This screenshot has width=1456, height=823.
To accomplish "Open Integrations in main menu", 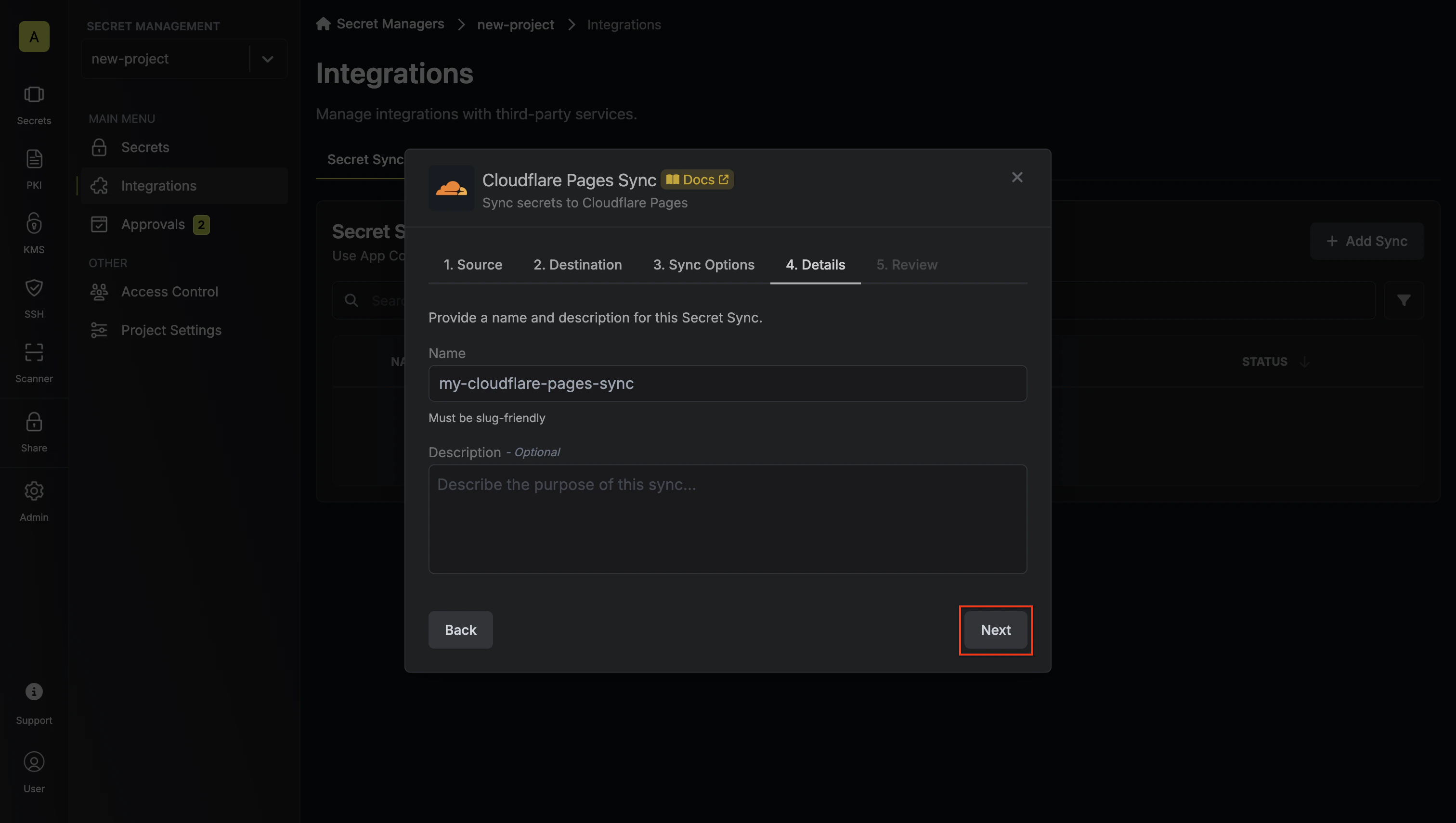I will (x=184, y=186).
